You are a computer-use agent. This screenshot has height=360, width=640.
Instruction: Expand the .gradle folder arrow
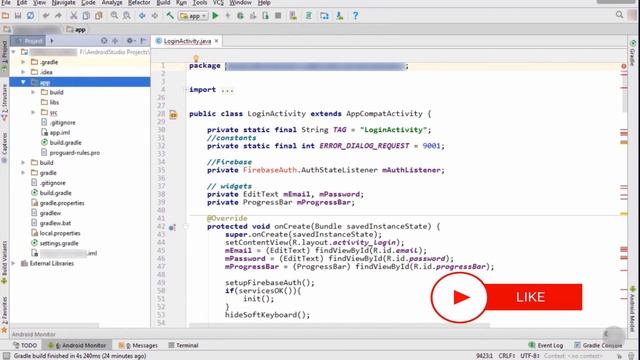23,62
